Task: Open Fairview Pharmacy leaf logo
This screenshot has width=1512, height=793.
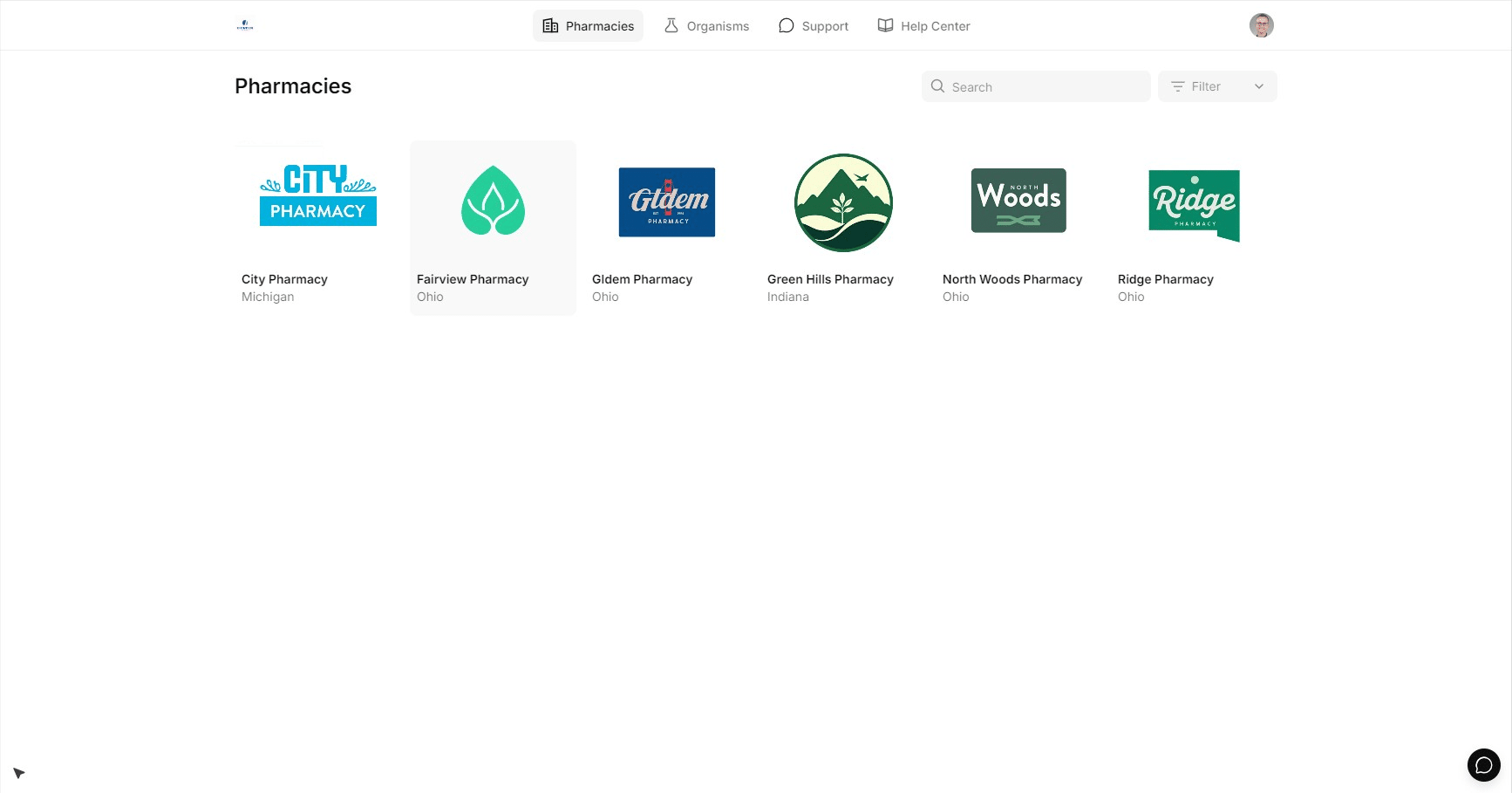Action: pos(494,201)
